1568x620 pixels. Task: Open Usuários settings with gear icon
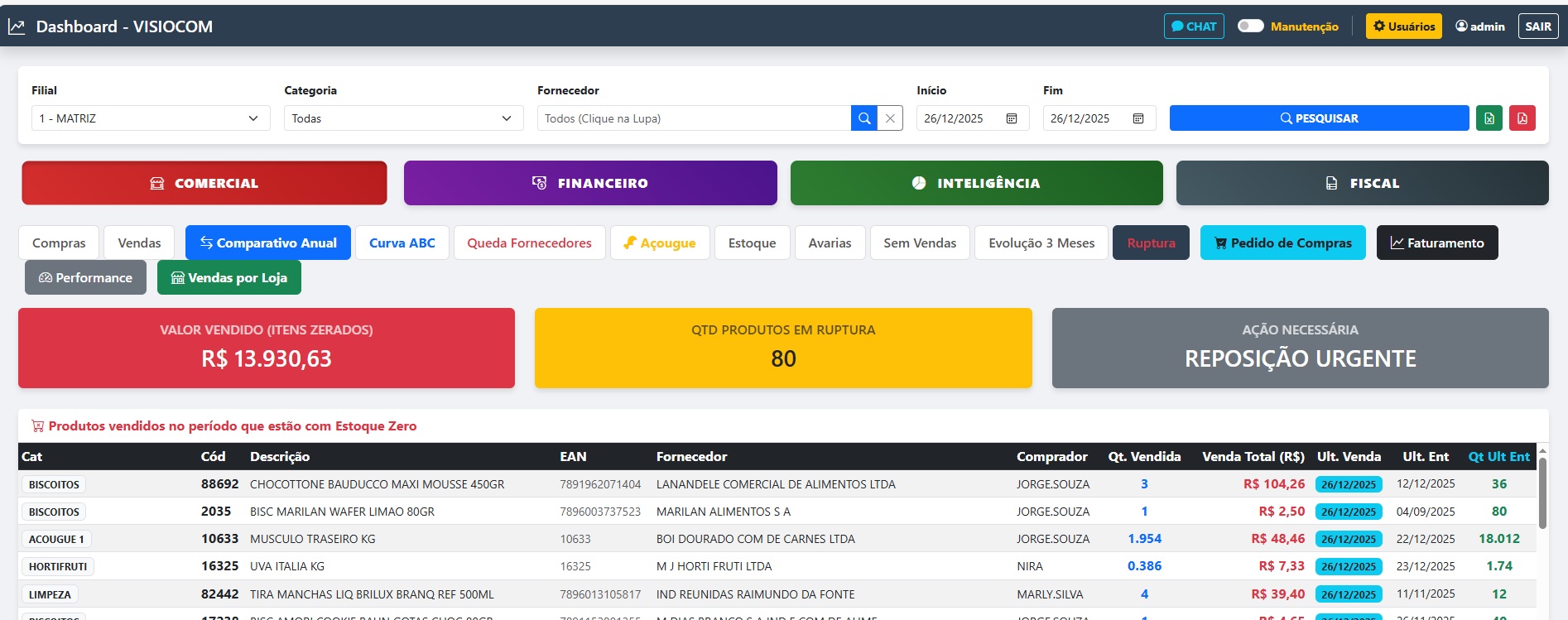[1403, 26]
